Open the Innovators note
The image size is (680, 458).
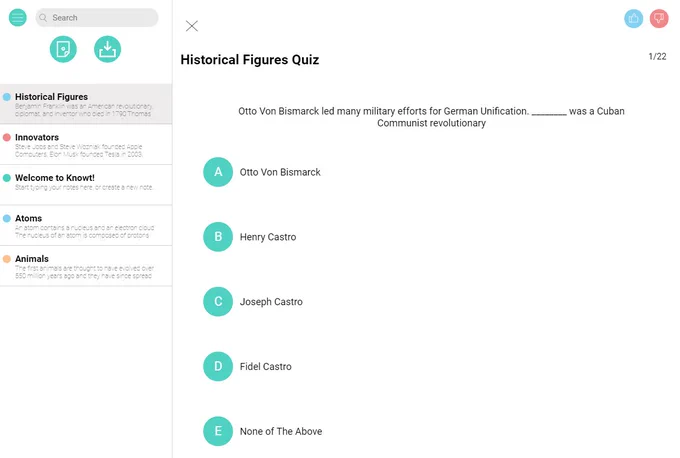click(86, 145)
